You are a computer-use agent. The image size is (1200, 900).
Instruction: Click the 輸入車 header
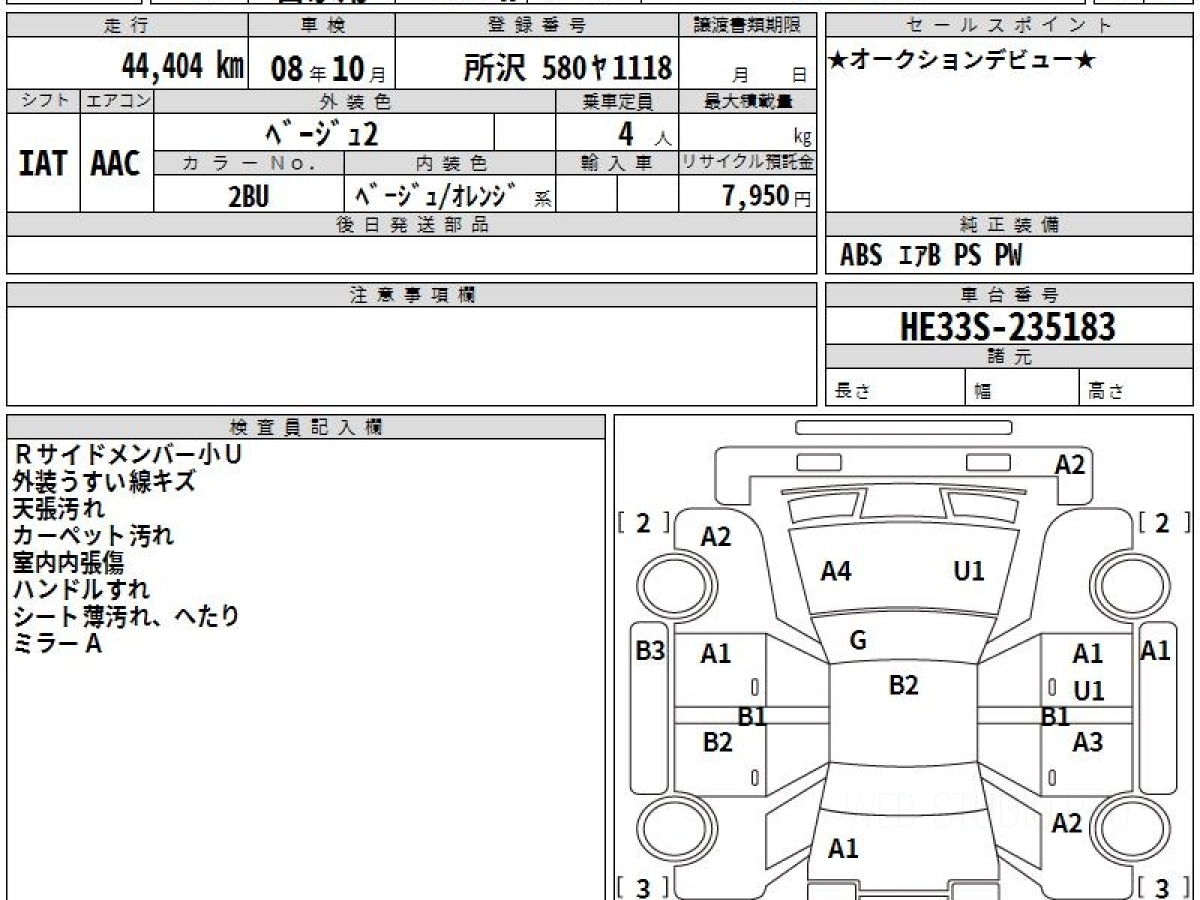pos(617,163)
